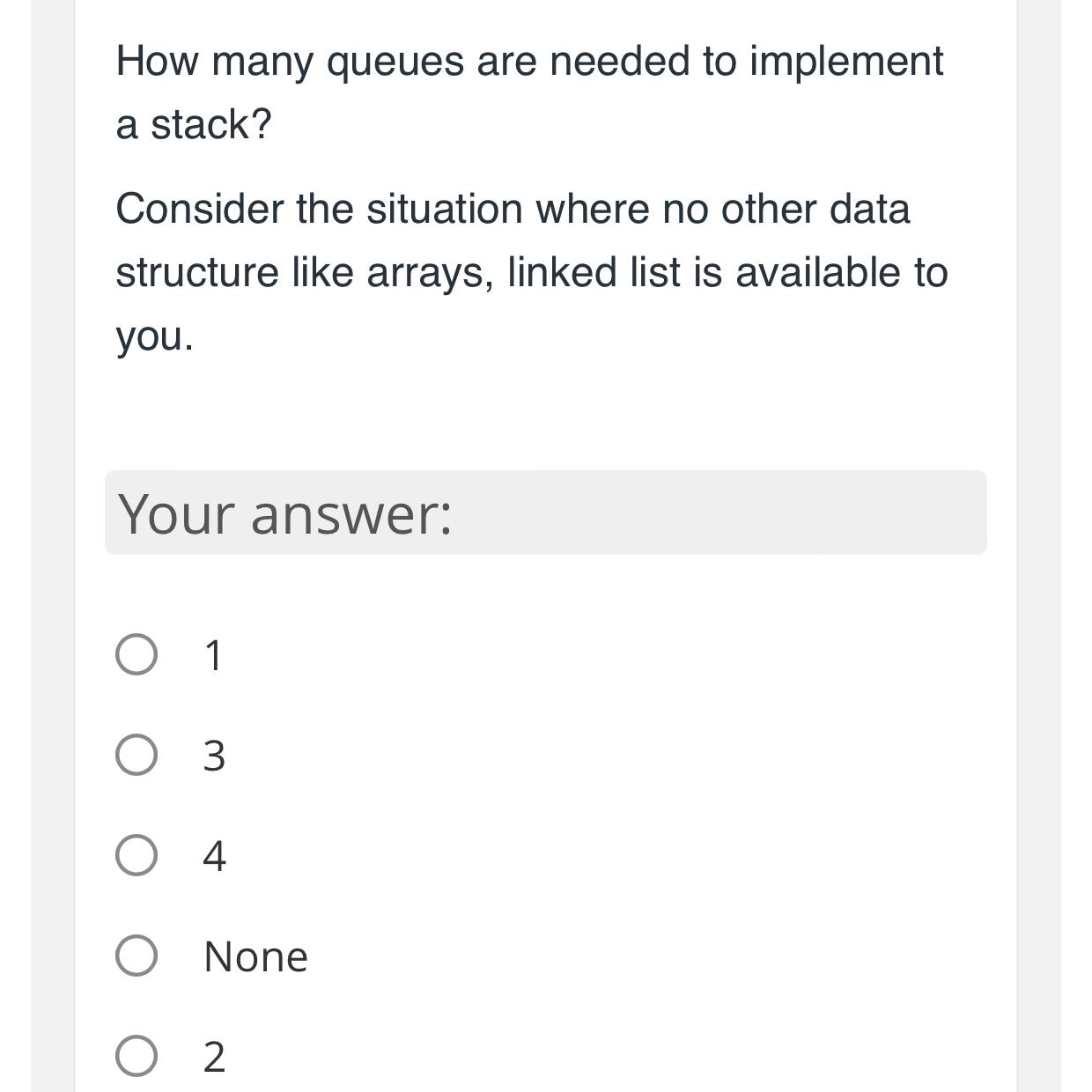Click the option label None
The width and height of the screenshot is (1092, 1092).
click(x=255, y=955)
